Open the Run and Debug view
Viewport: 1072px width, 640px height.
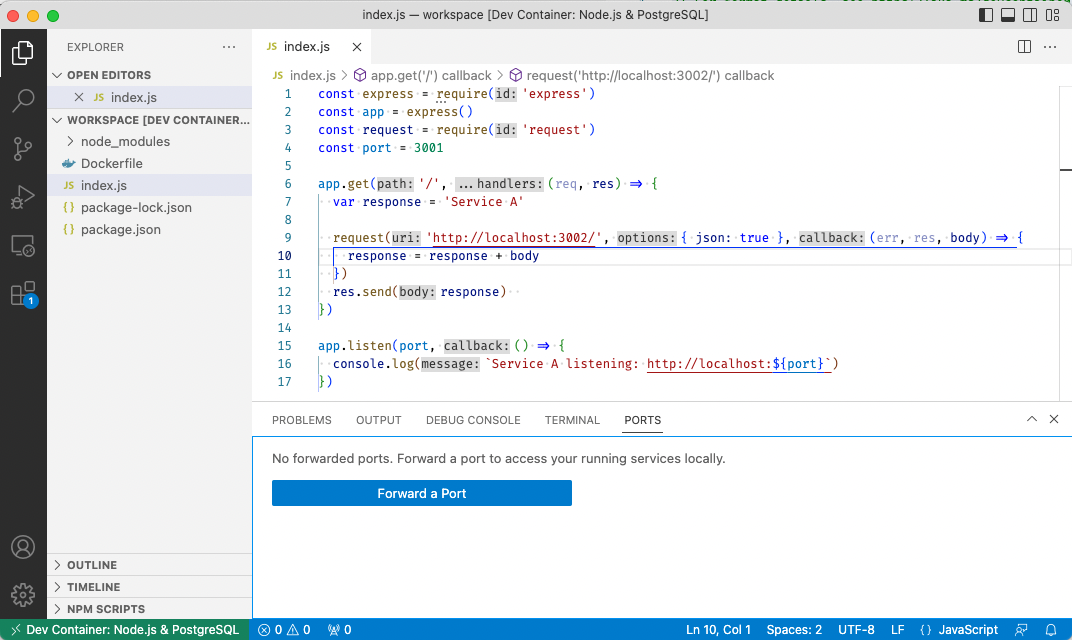point(23,197)
